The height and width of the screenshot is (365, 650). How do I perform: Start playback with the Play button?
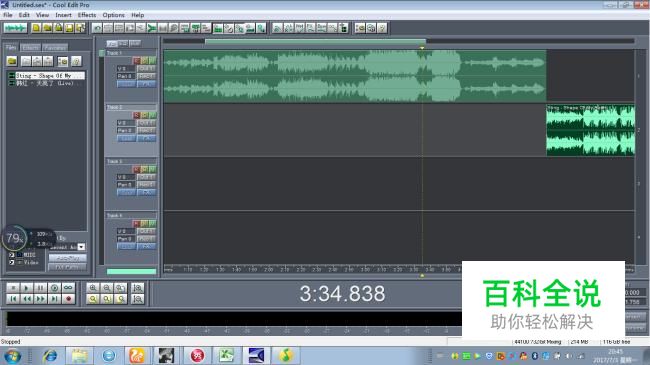click(27, 287)
